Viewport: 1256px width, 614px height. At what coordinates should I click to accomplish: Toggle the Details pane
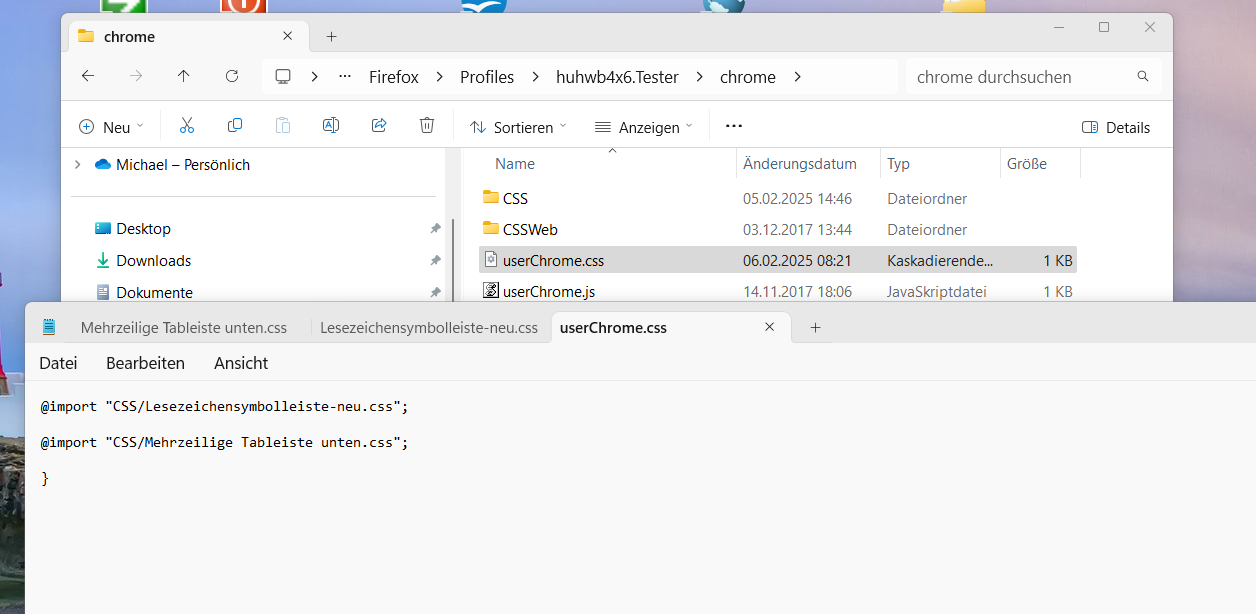point(1116,127)
